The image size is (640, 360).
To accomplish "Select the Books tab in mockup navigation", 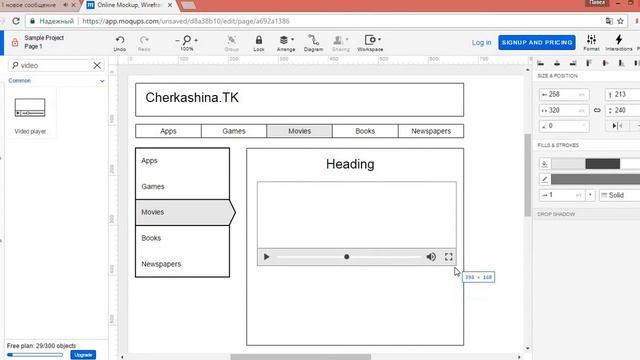I will [365, 131].
